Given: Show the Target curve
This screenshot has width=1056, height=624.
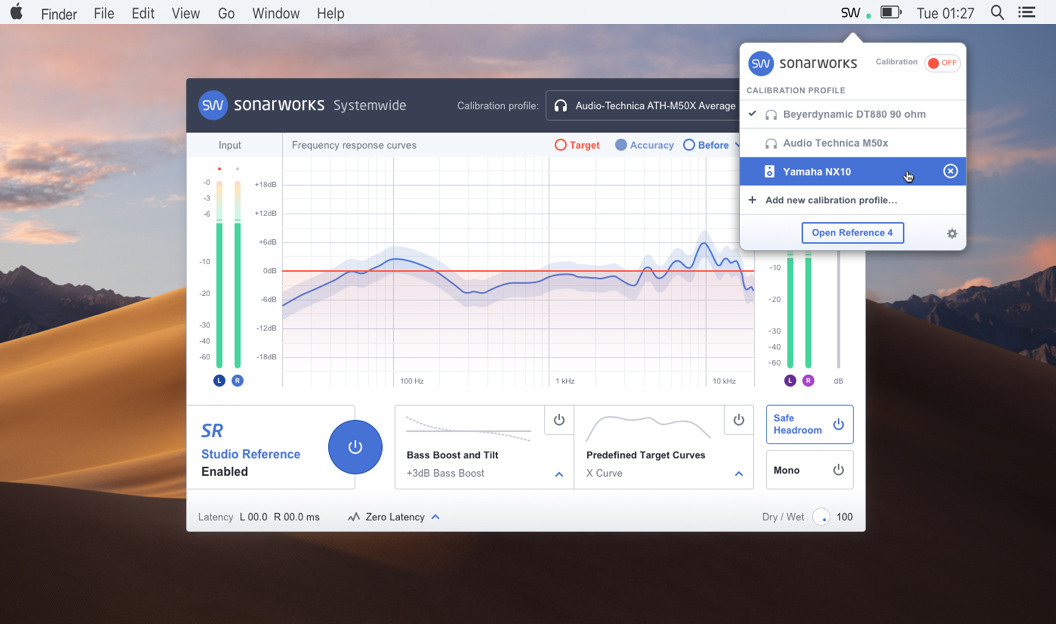Looking at the screenshot, I should pyautogui.click(x=577, y=145).
